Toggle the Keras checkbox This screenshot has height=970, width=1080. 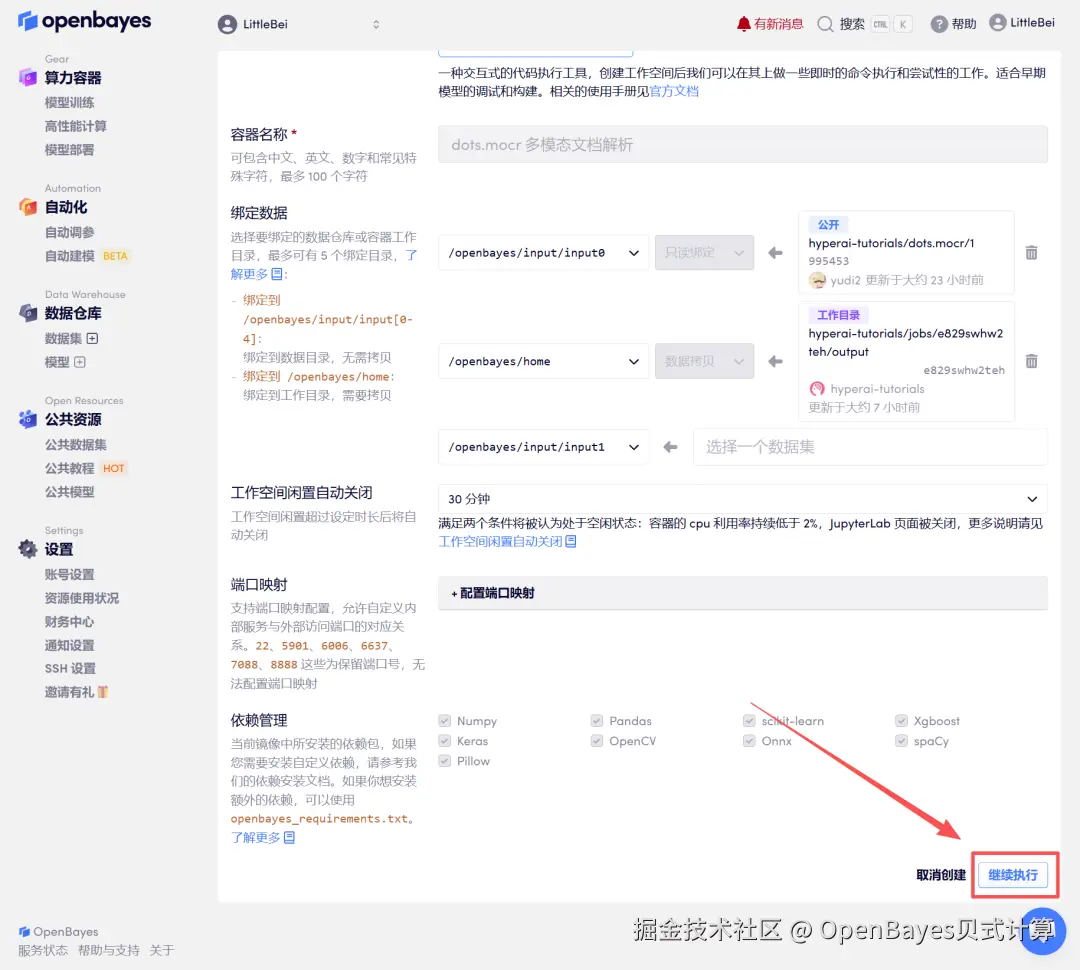click(444, 741)
